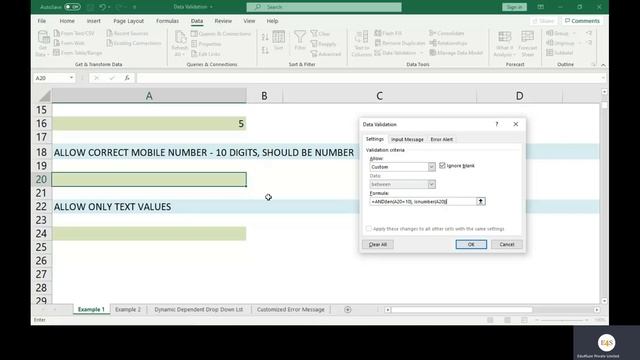Click Clear filter
This screenshot has height=360, width=640.
(x=320, y=33)
